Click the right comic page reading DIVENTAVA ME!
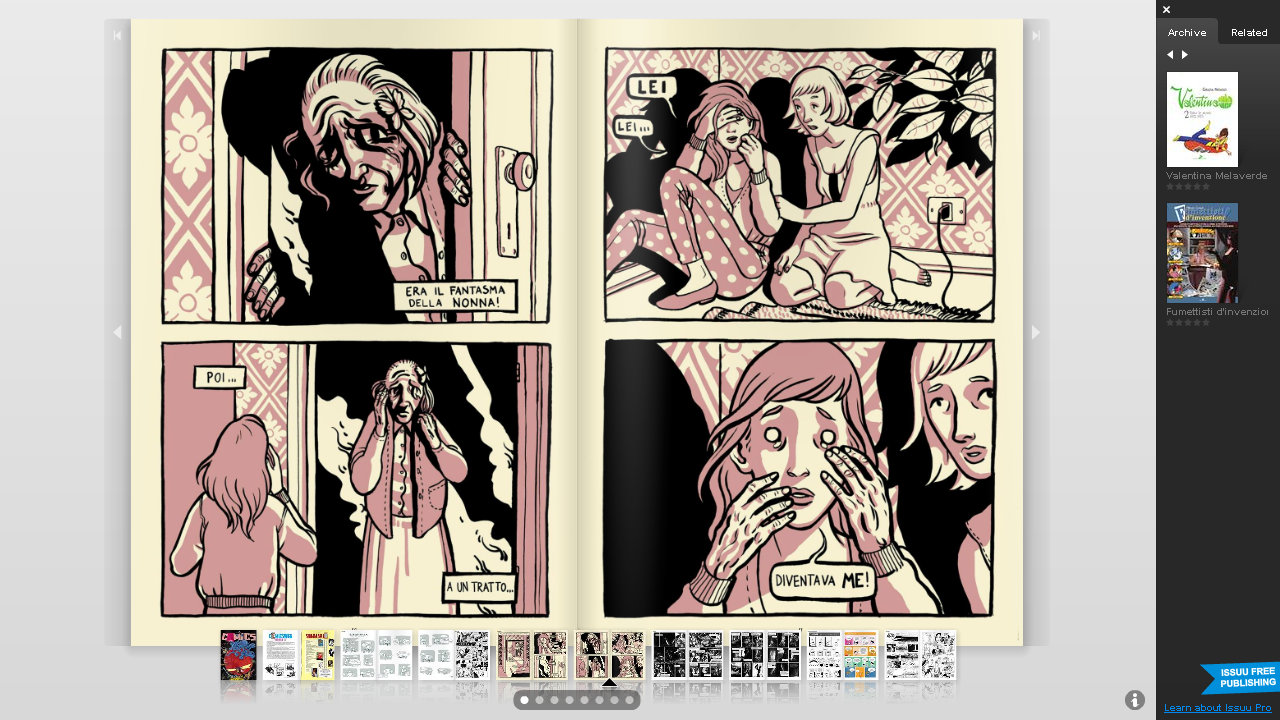Screen dimensions: 1280x720 [800, 332]
